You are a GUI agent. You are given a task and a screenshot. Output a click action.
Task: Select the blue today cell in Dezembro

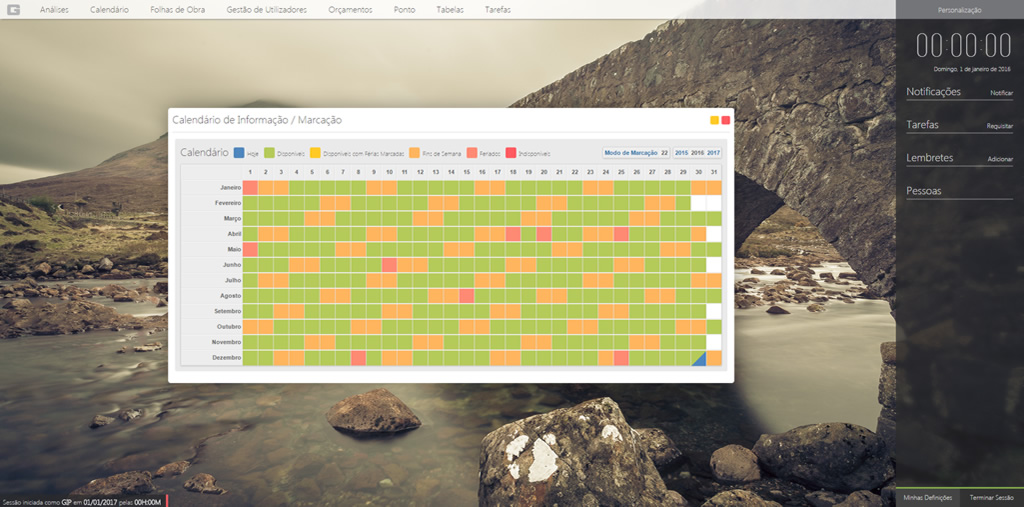(699, 358)
